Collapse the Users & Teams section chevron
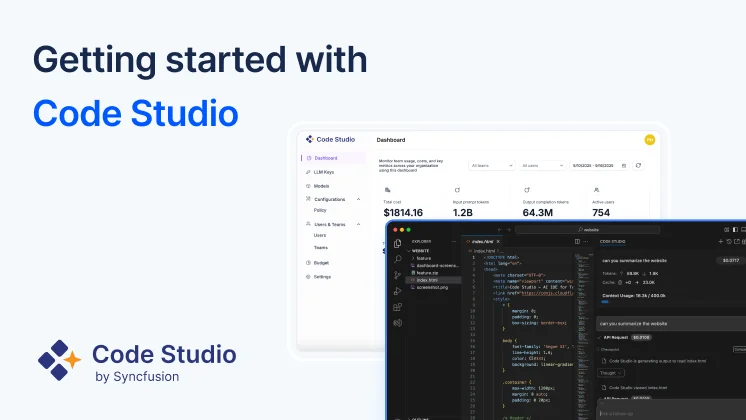The width and height of the screenshot is (746, 420). 358,224
